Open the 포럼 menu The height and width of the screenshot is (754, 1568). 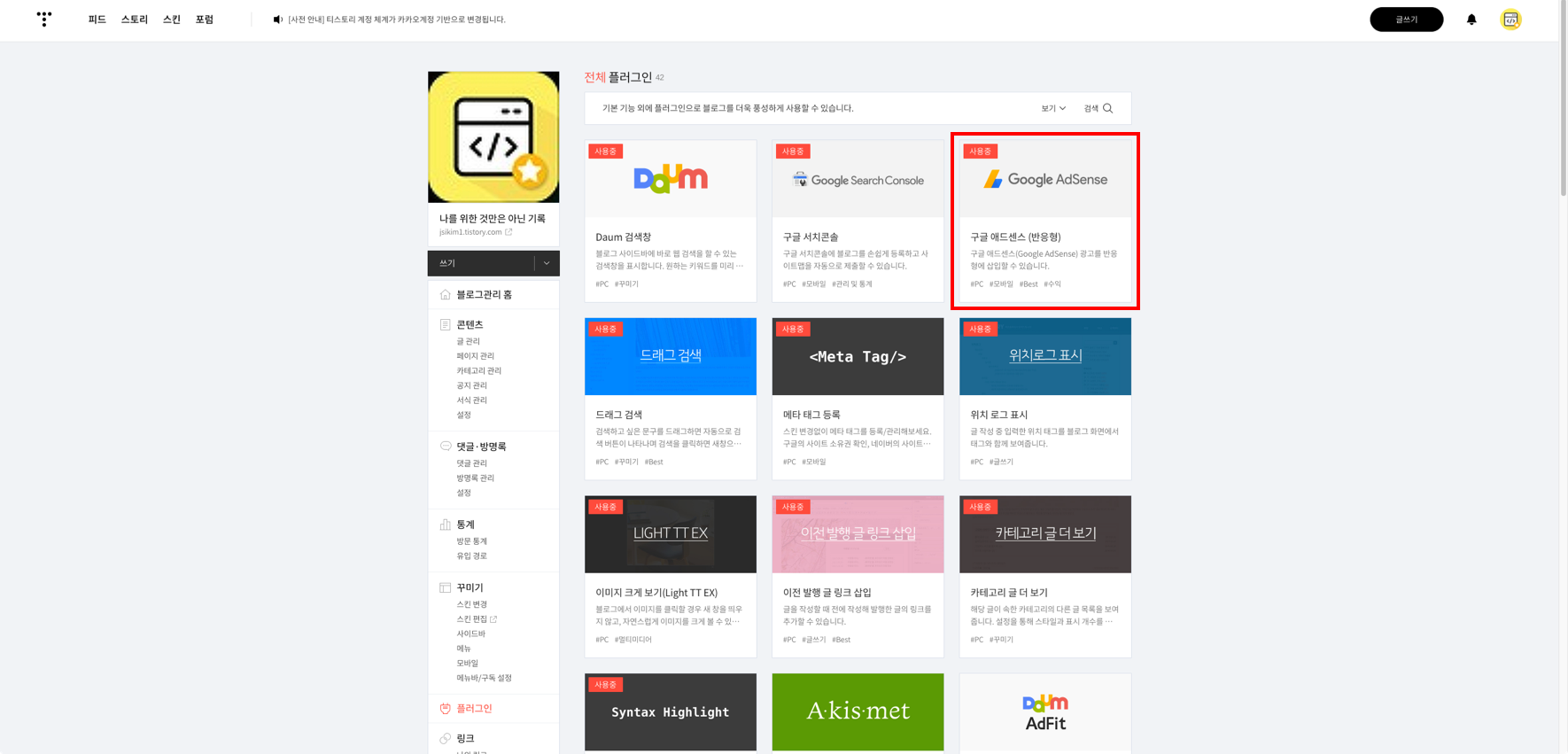205,19
